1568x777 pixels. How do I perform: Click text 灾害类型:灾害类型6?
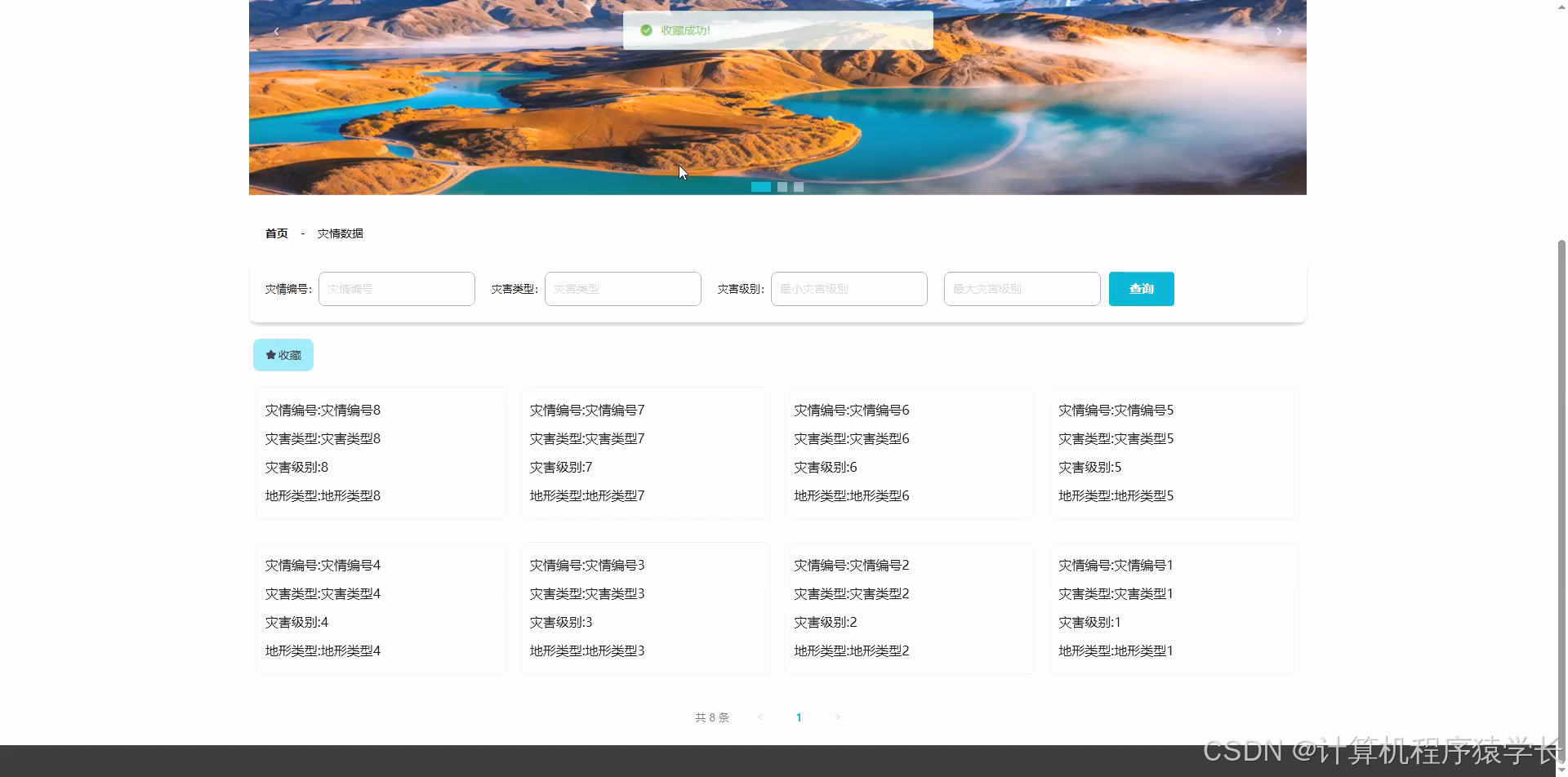click(x=852, y=439)
